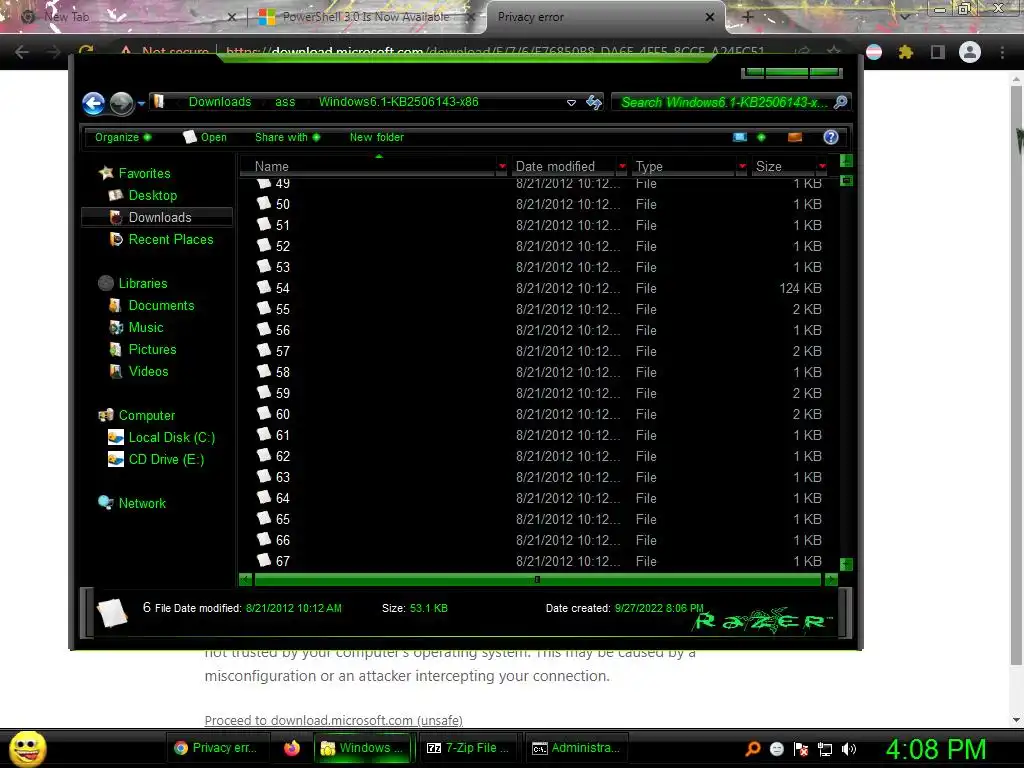The image size is (1024, 768).
Task: Expand the address bar history dropdown
Action: tap(571, 103)
